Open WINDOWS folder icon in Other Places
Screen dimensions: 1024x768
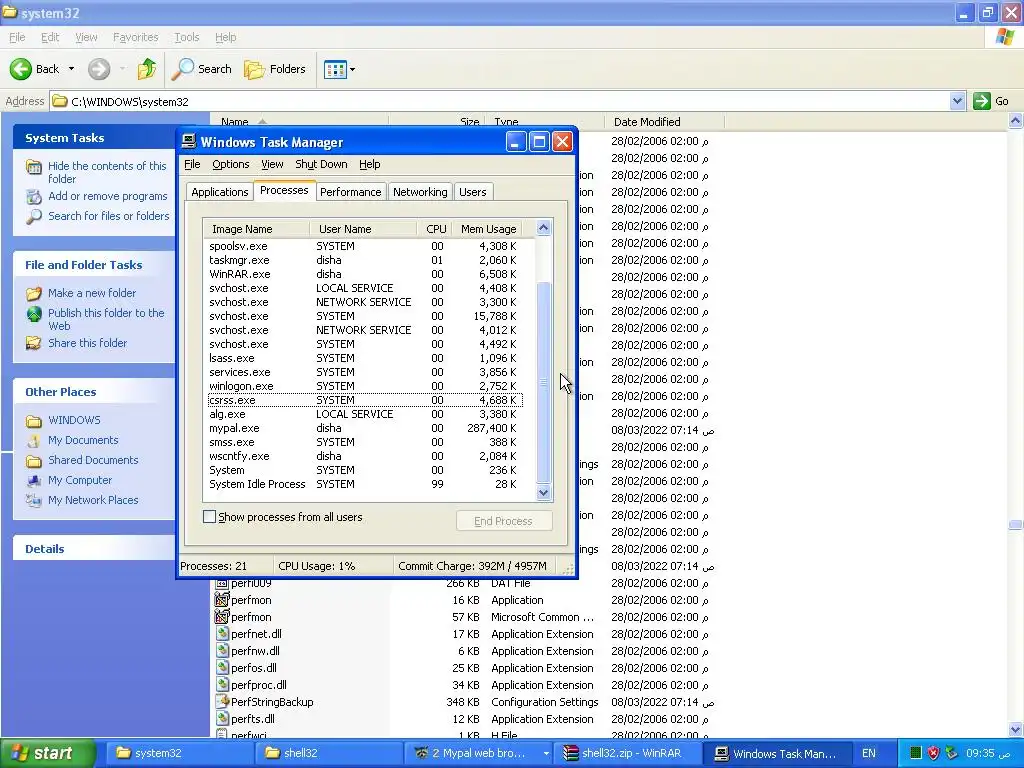tap(34, 421)
